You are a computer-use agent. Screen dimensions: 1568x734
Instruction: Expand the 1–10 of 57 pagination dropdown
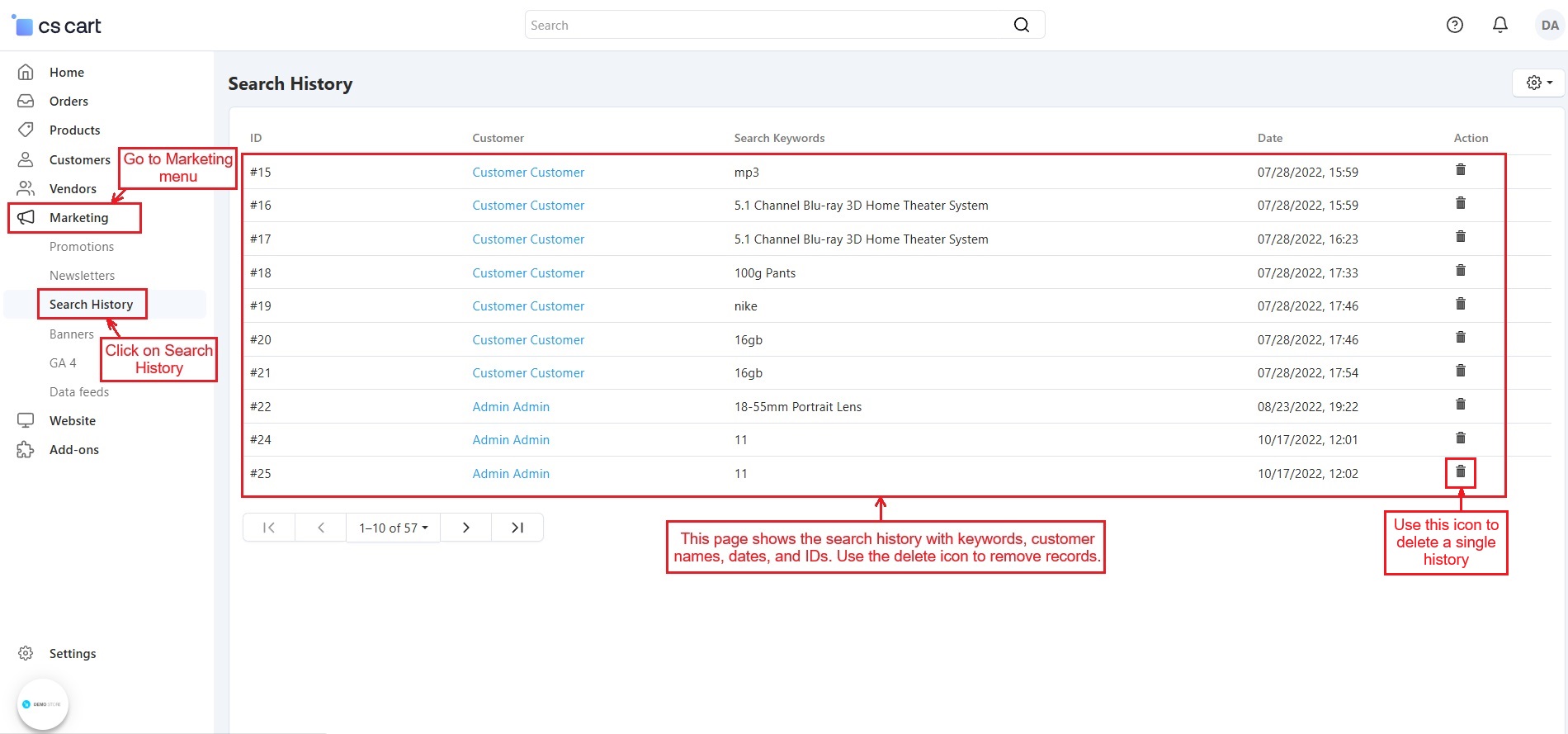(x=393, y=528)
